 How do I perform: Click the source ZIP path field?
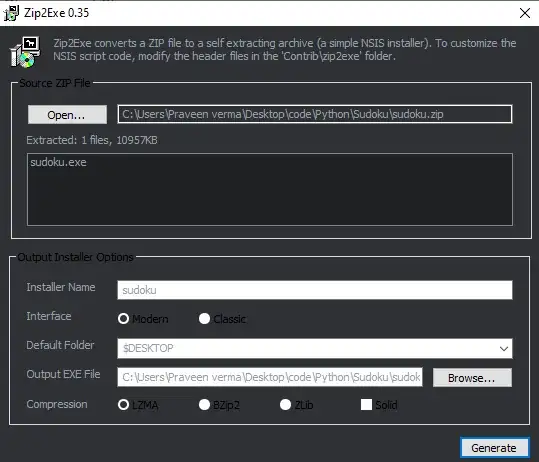click(x=315, y=114)
